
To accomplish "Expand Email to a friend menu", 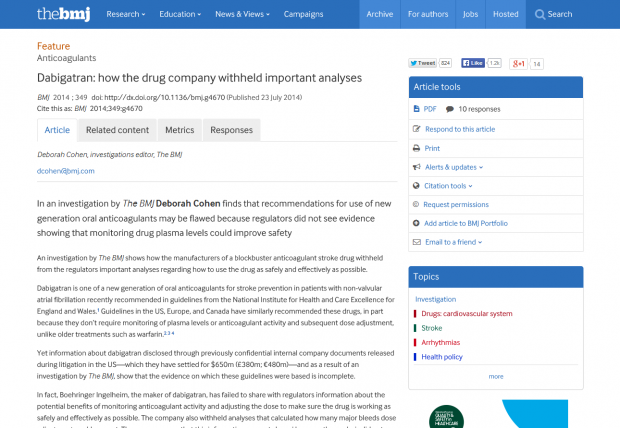I will tap(454, 242).
